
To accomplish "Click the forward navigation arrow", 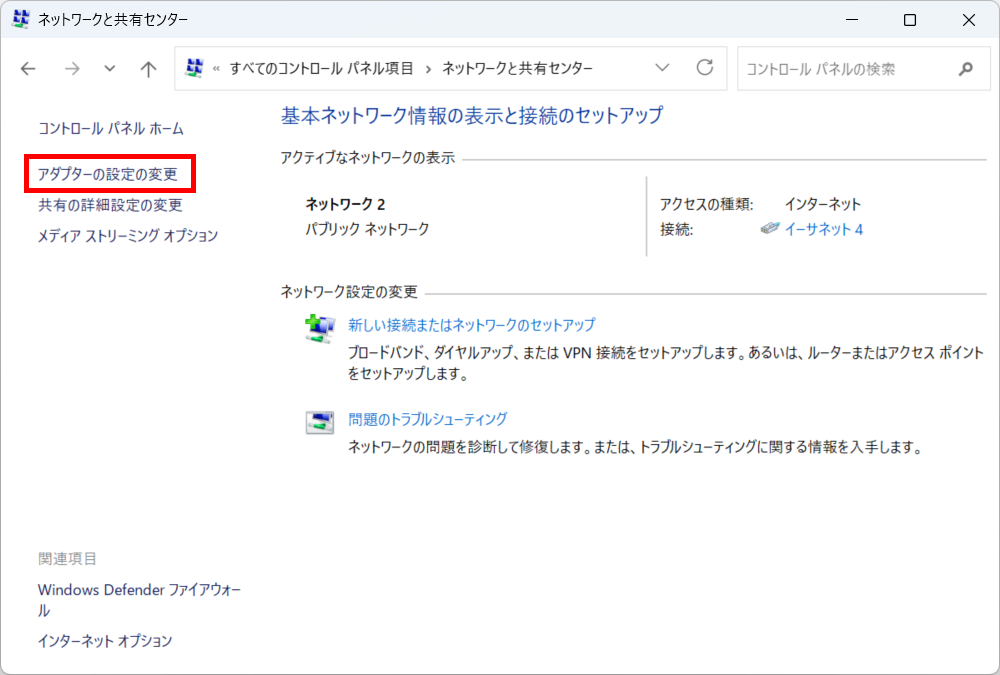I will (x=72, y=68).
